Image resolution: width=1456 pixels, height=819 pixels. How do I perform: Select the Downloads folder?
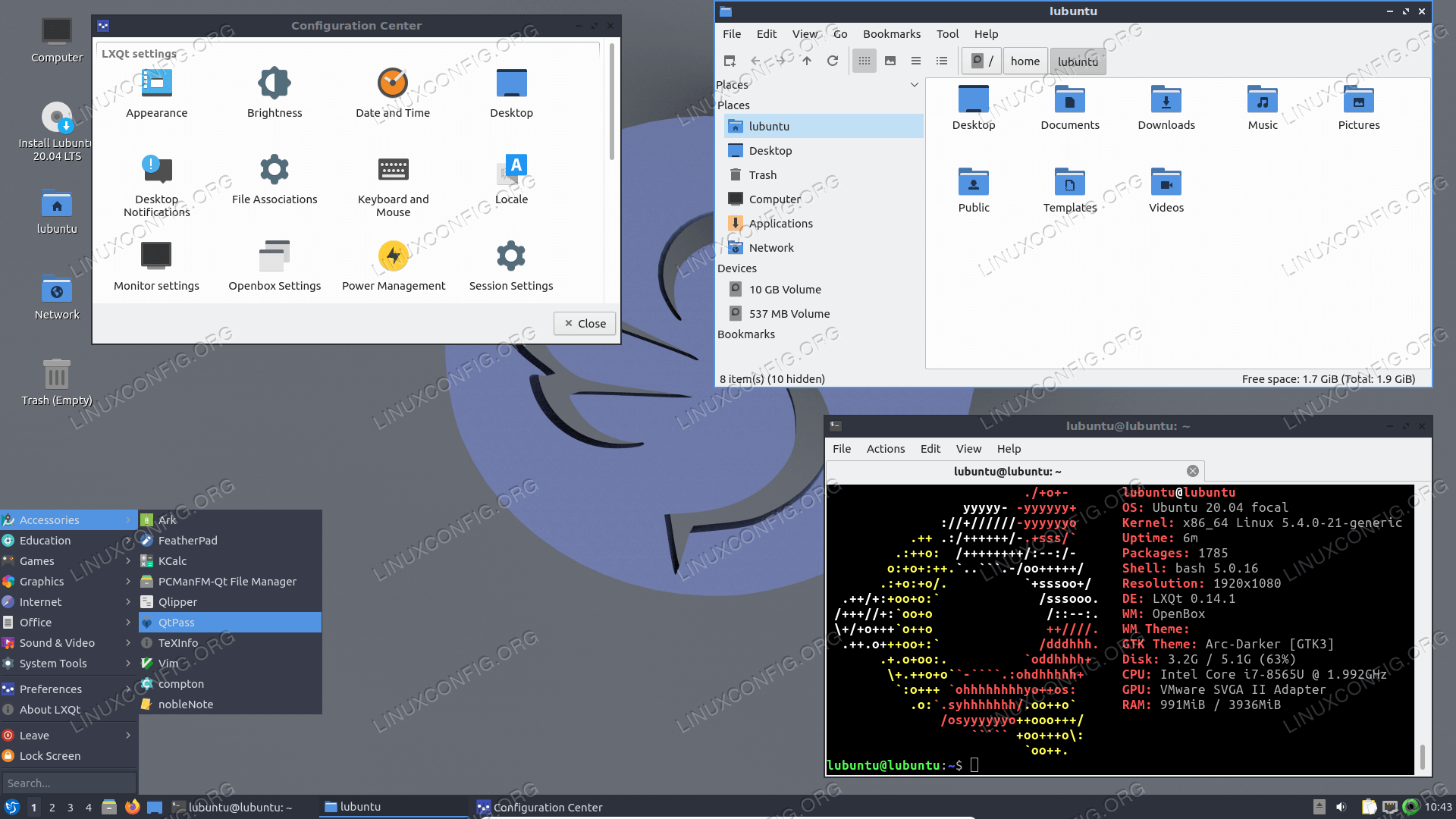[x=1166, y=107]
